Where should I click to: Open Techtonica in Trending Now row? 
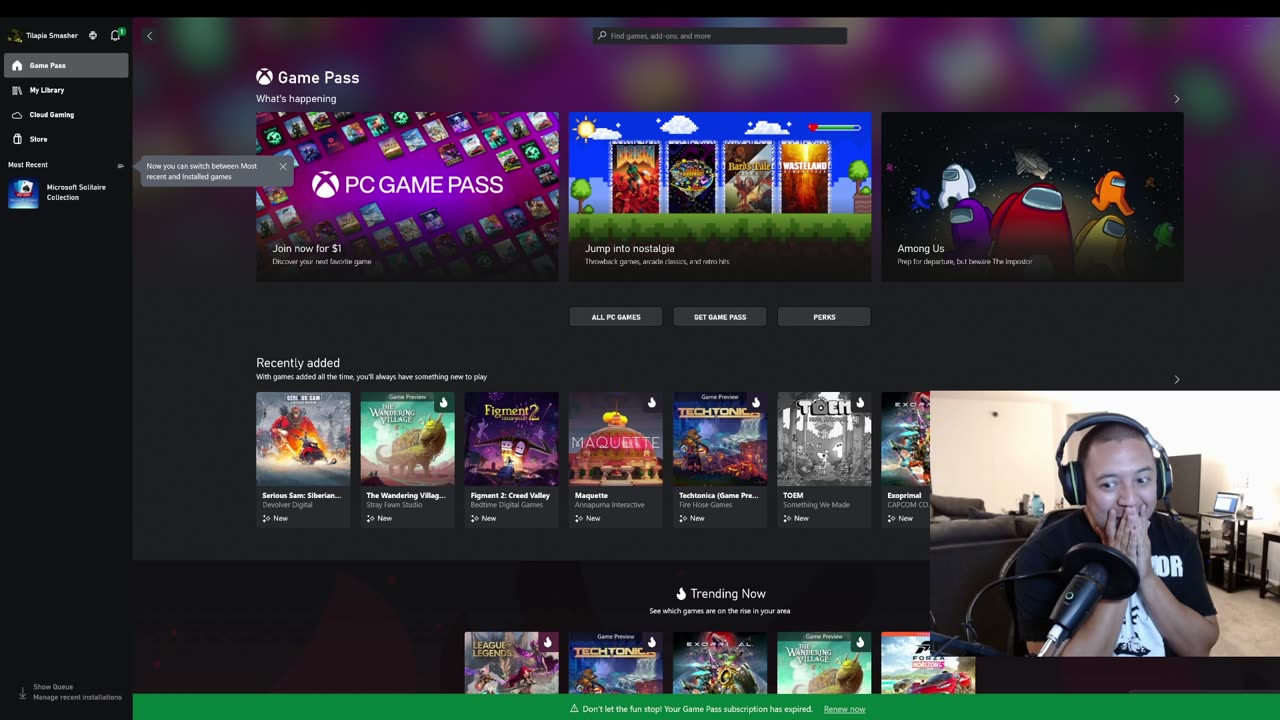616,662
